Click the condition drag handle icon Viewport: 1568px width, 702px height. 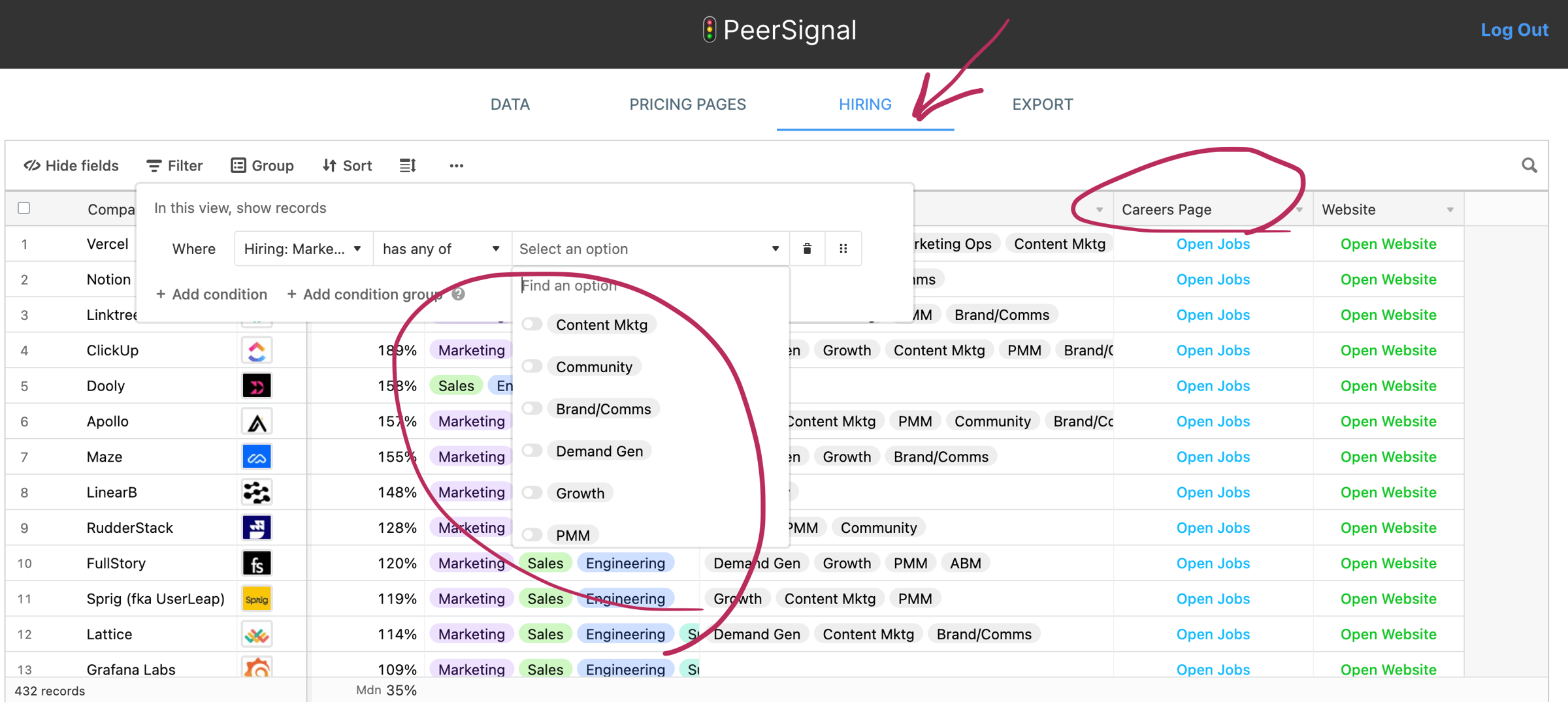point(843,249)
